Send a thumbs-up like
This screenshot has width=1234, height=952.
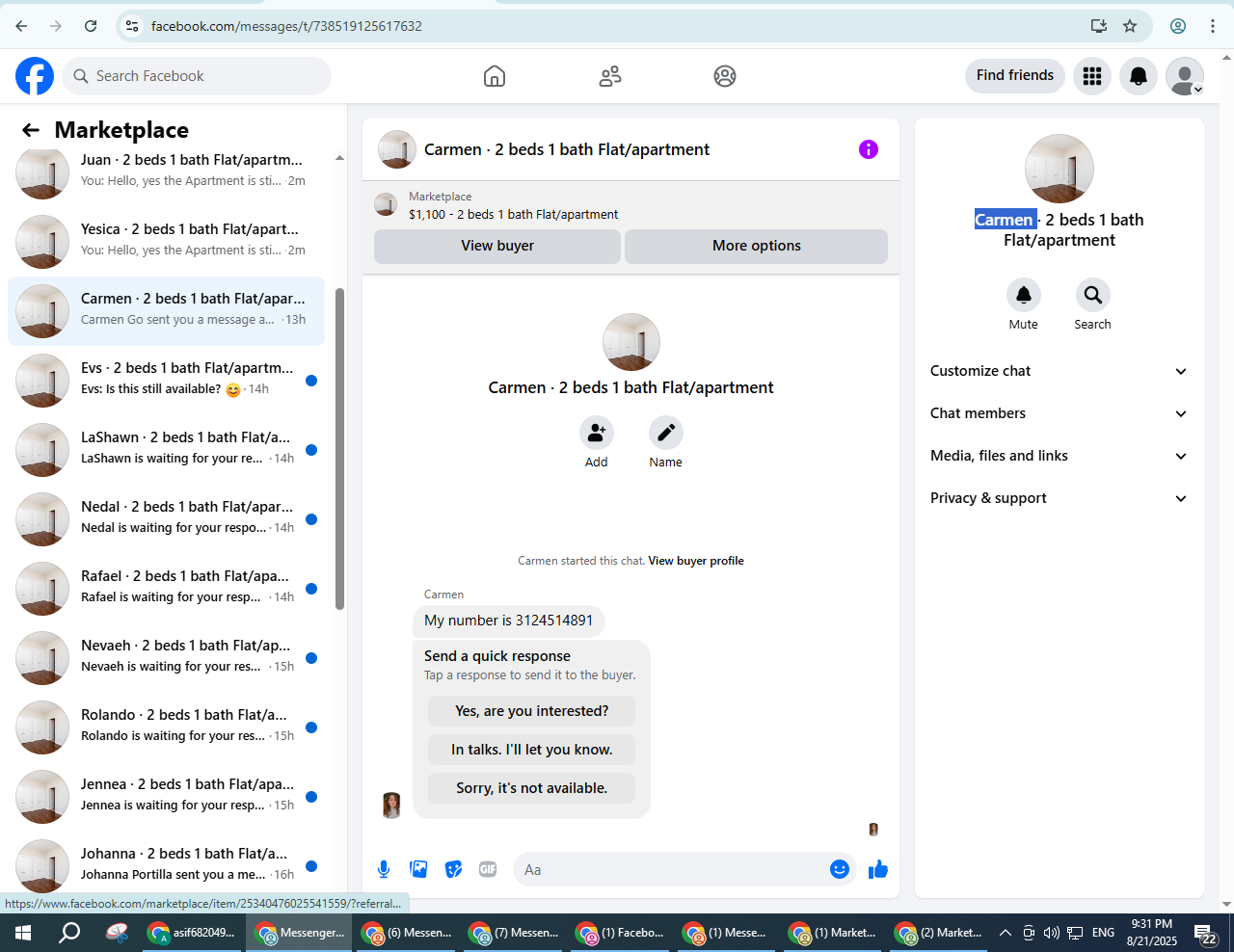point(878,870)
